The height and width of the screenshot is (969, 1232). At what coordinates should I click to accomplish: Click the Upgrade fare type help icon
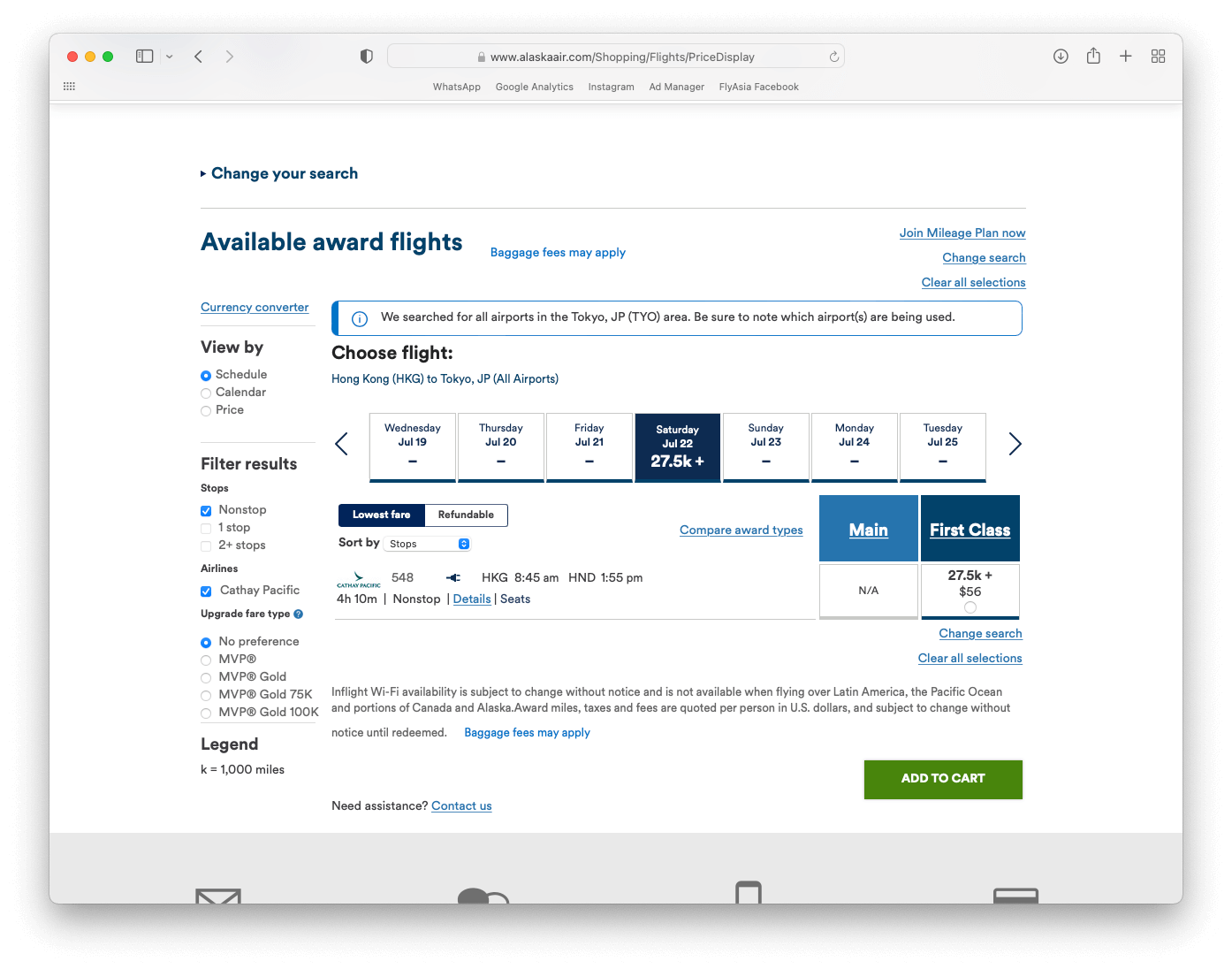[299, 614]
